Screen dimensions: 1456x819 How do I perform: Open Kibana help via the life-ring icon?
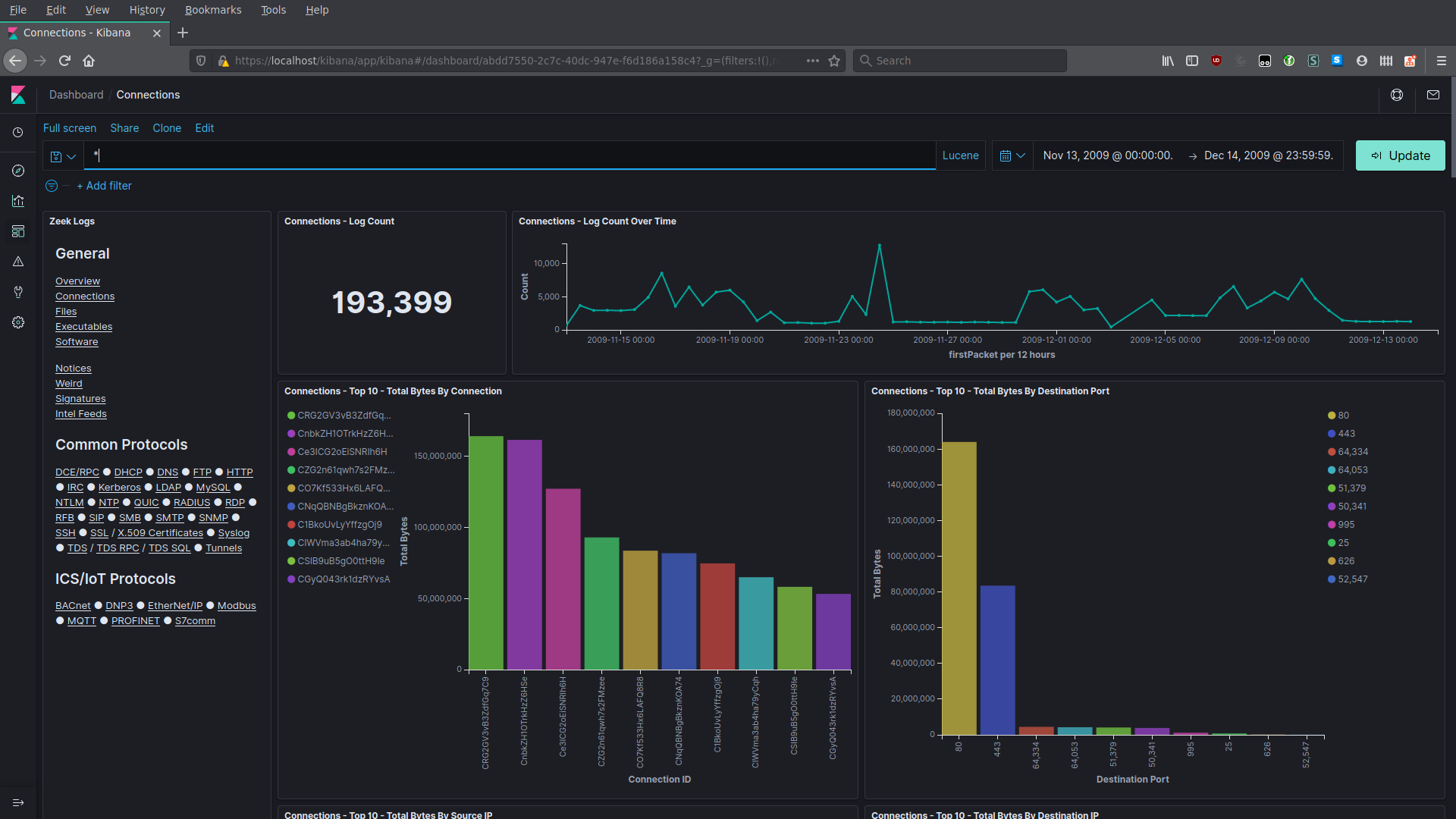pyautogui.click(x=1398, y=95)
